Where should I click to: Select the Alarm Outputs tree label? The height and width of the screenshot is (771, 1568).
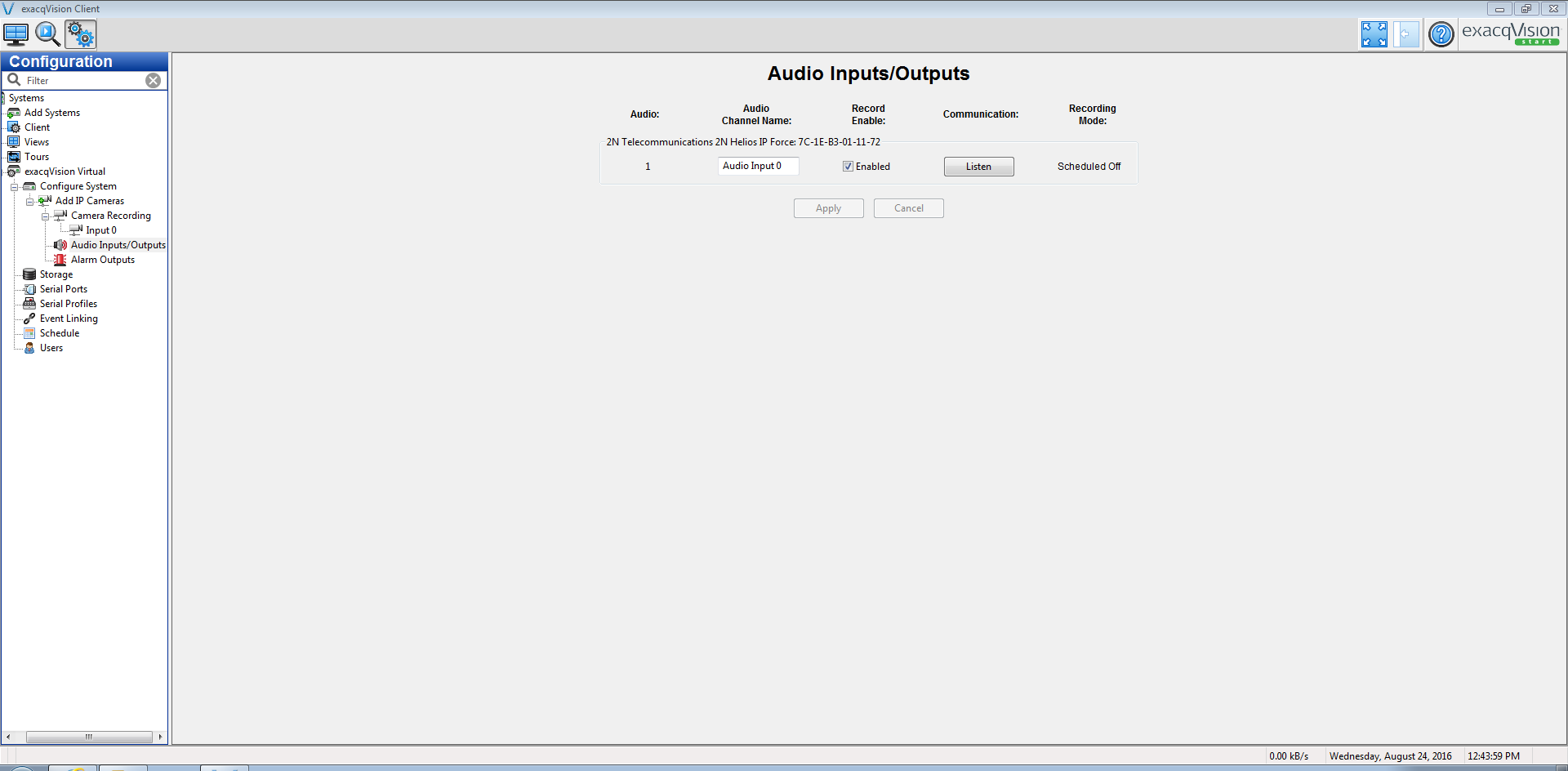coord(103,260)
